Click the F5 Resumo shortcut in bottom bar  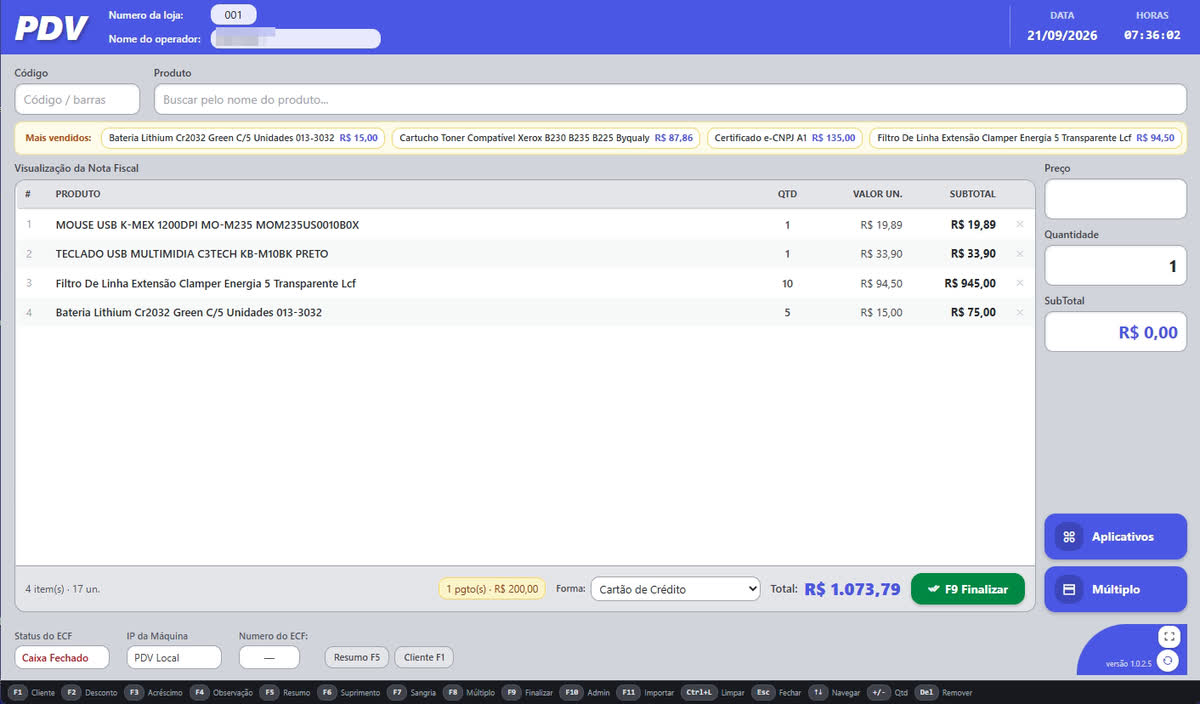286,692
